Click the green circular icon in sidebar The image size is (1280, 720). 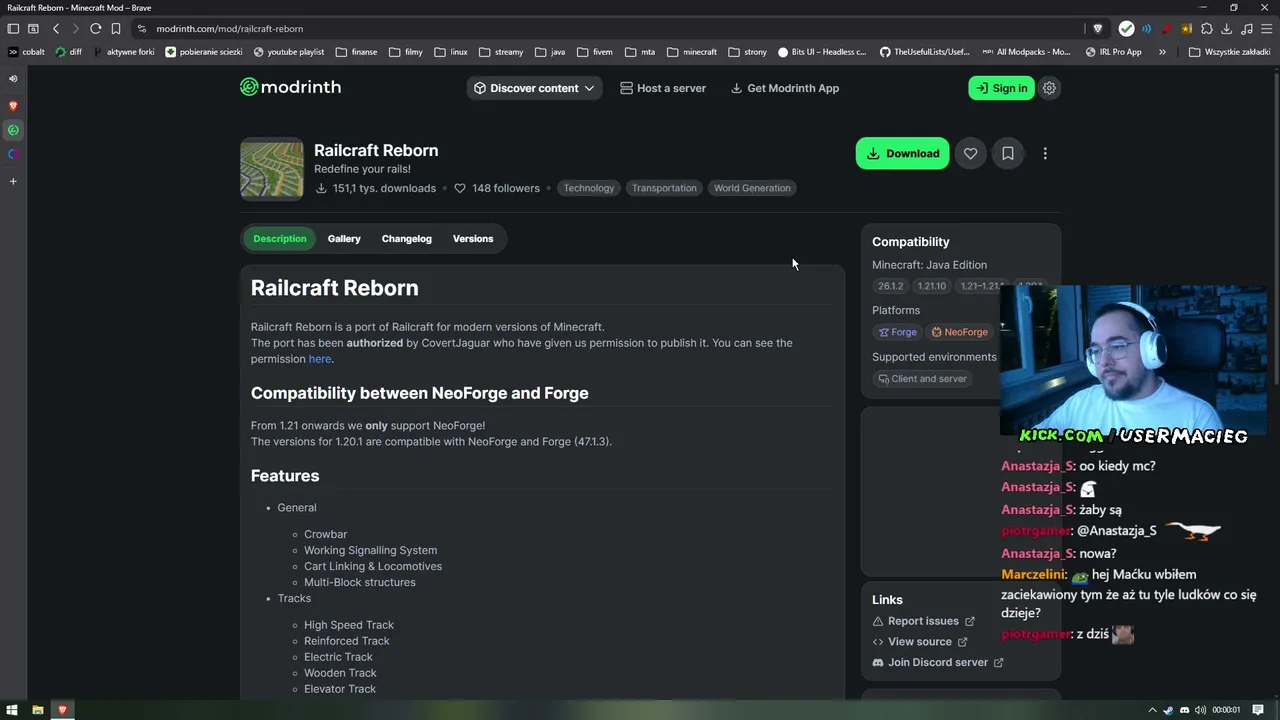click(x=13, y=130)
